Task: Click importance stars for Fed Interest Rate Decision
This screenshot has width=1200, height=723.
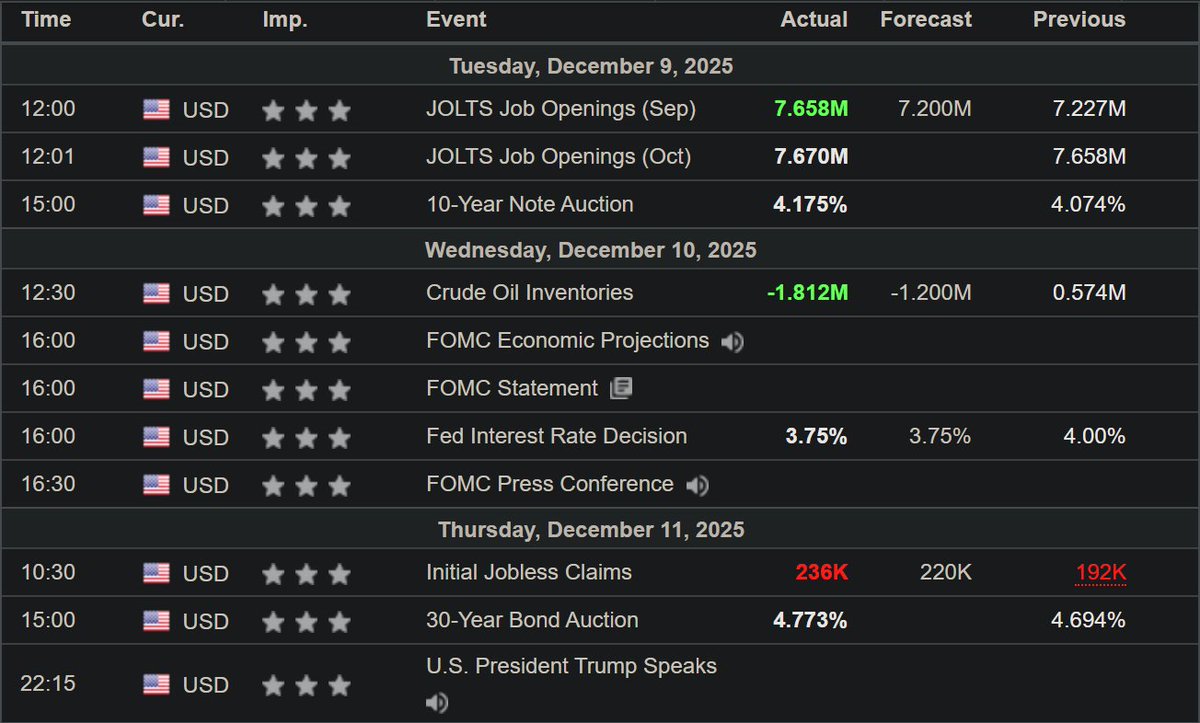Action: point(306,438)
